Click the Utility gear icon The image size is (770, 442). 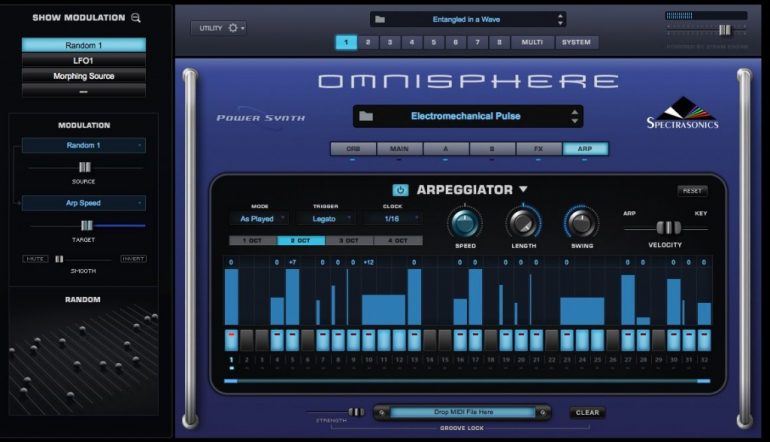click(234, 28)
